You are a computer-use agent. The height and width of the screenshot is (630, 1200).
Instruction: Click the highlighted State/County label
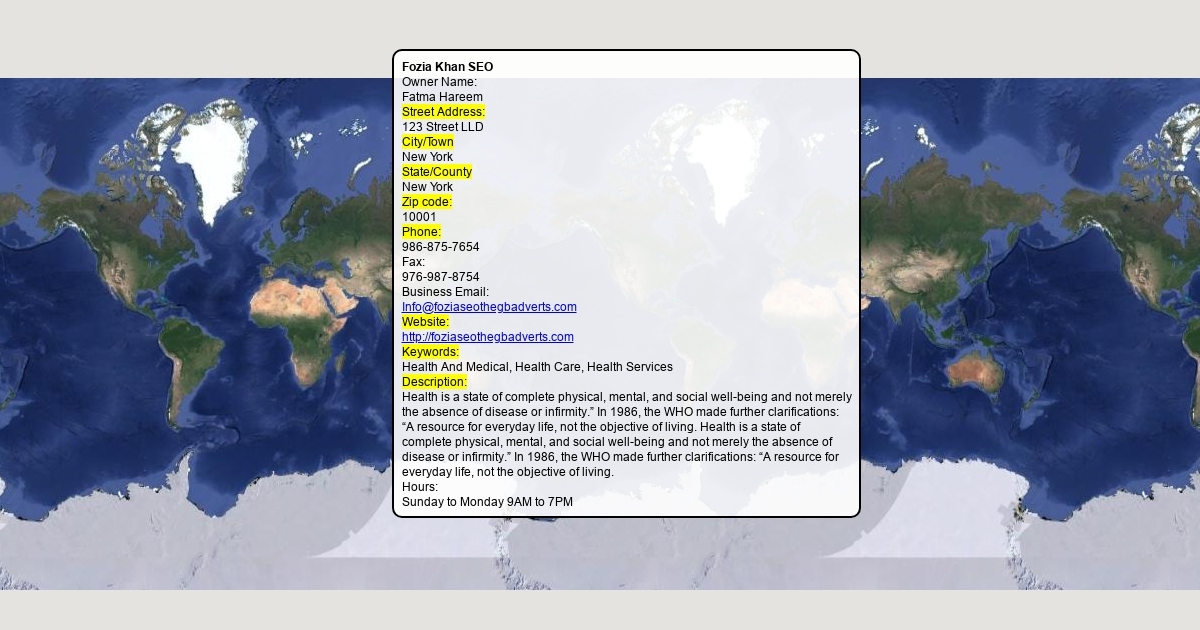(436, 172)
